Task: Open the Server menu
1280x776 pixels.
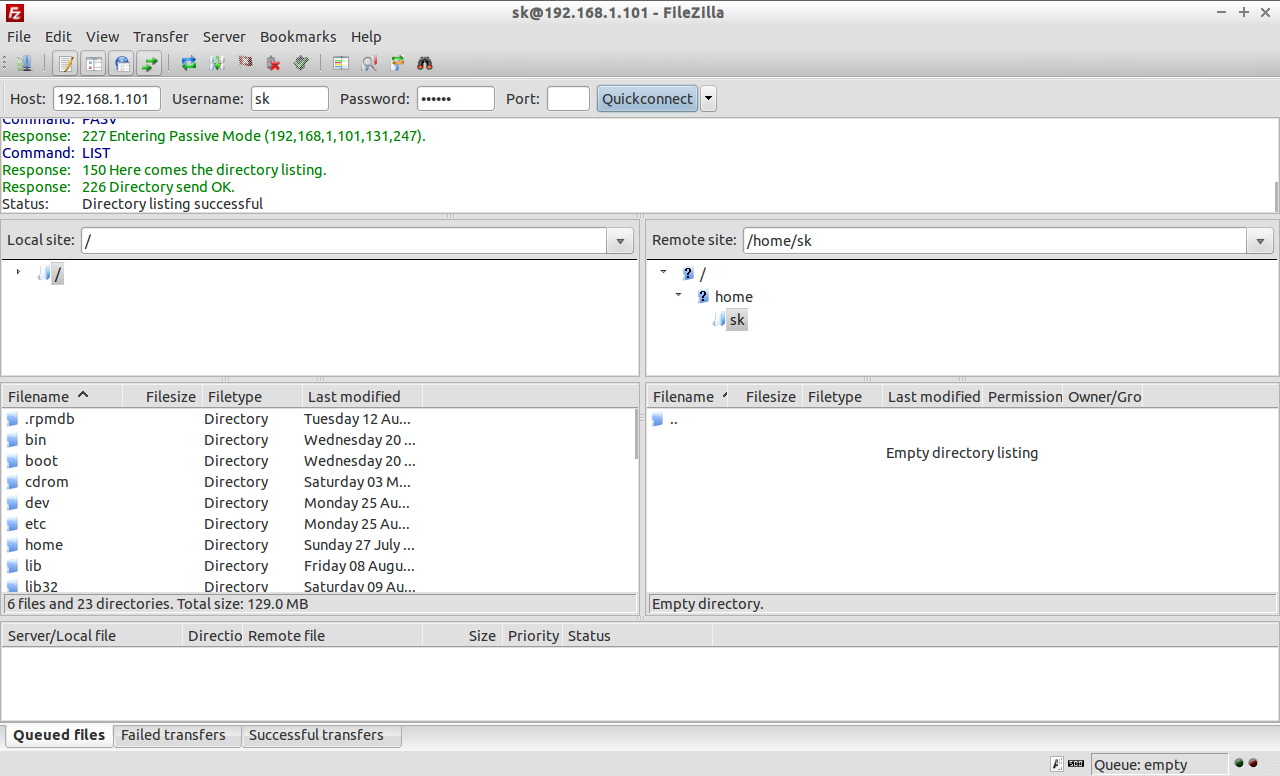Action: click(224, 37)
